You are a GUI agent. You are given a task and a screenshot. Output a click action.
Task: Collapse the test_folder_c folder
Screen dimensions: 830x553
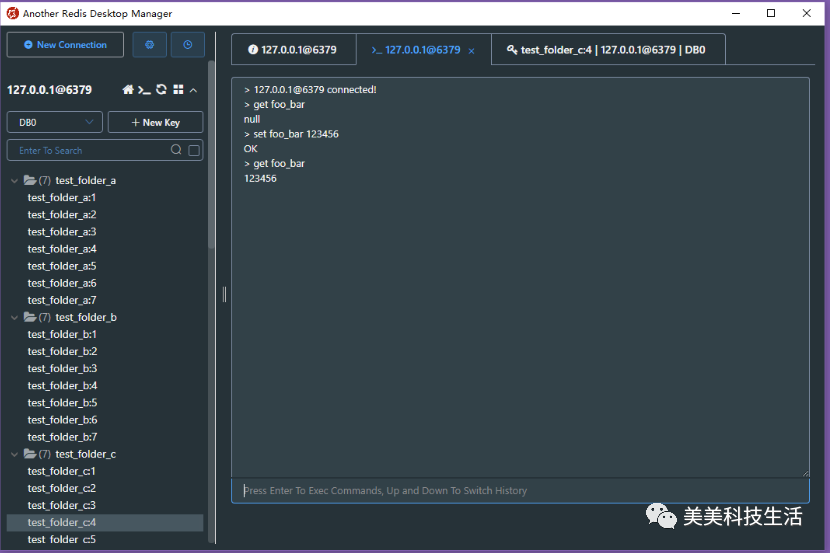[x=14, y=455]
